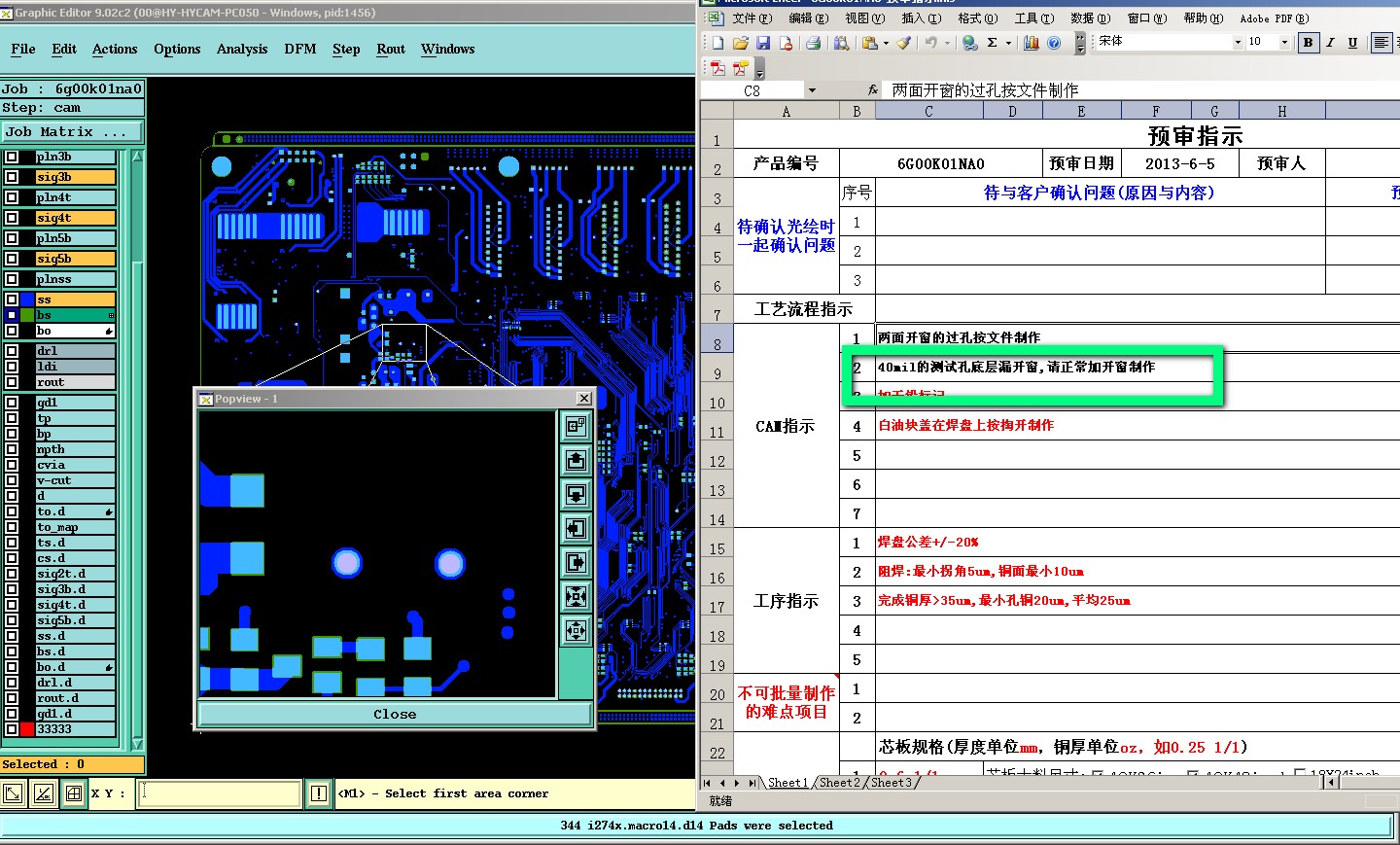Tick the checkbox for layer rout
1400x845 pixels.
coord(12,382)
